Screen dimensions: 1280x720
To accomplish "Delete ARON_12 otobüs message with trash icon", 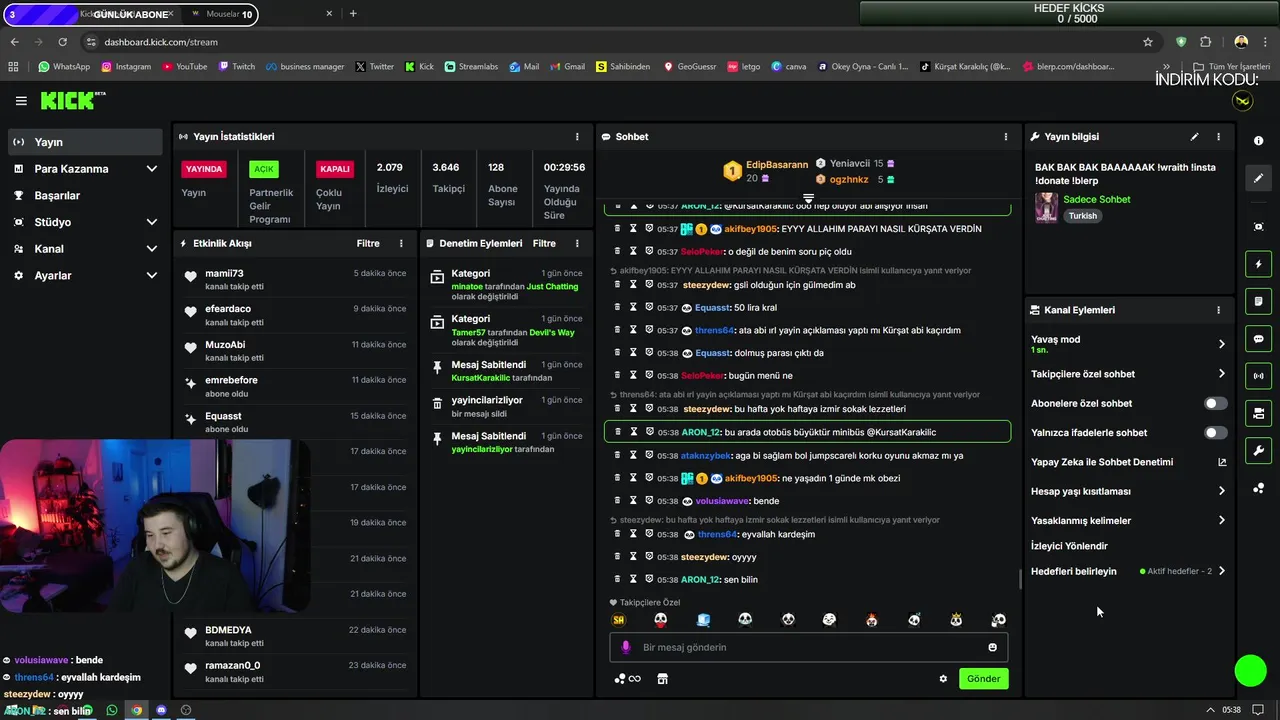I will [x=617, y=432].
